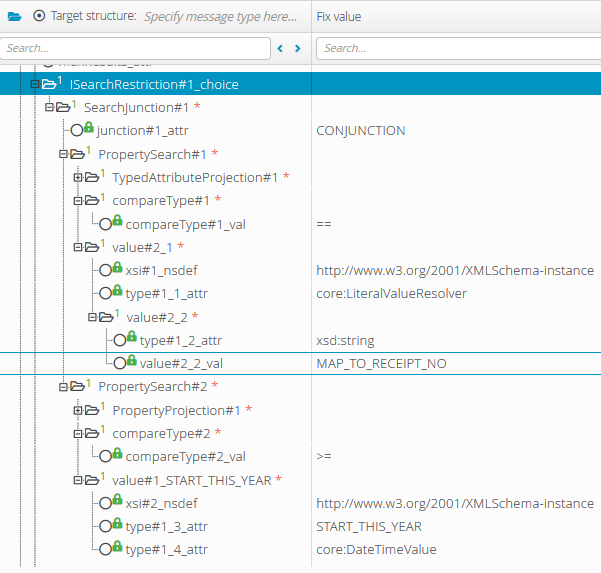Collapse the value#1_START_THIS_YEAR node
Screen dimensions: 601x573
78,480
